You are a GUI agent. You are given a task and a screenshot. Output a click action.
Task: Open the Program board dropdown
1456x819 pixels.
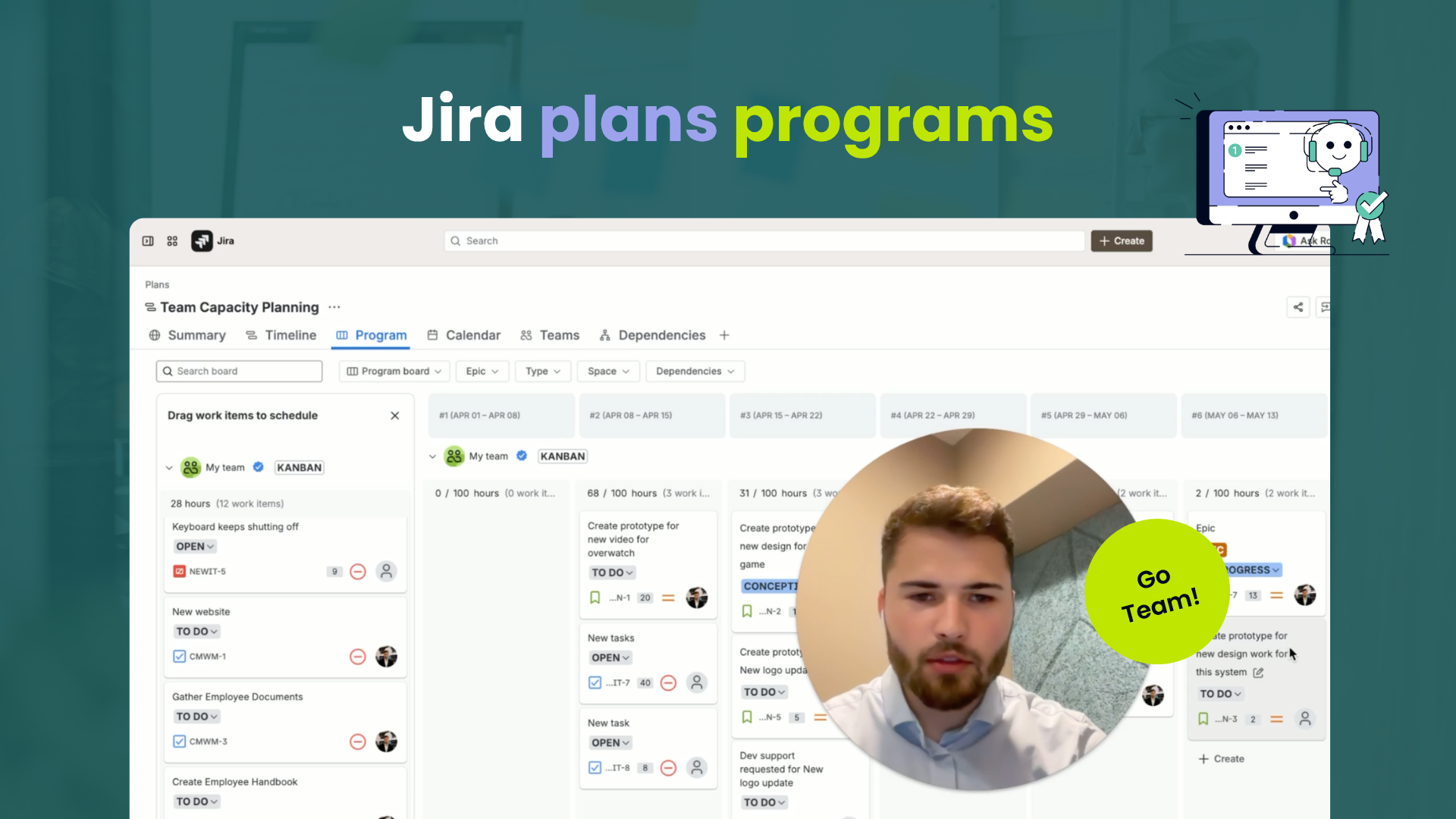[394, 371]
